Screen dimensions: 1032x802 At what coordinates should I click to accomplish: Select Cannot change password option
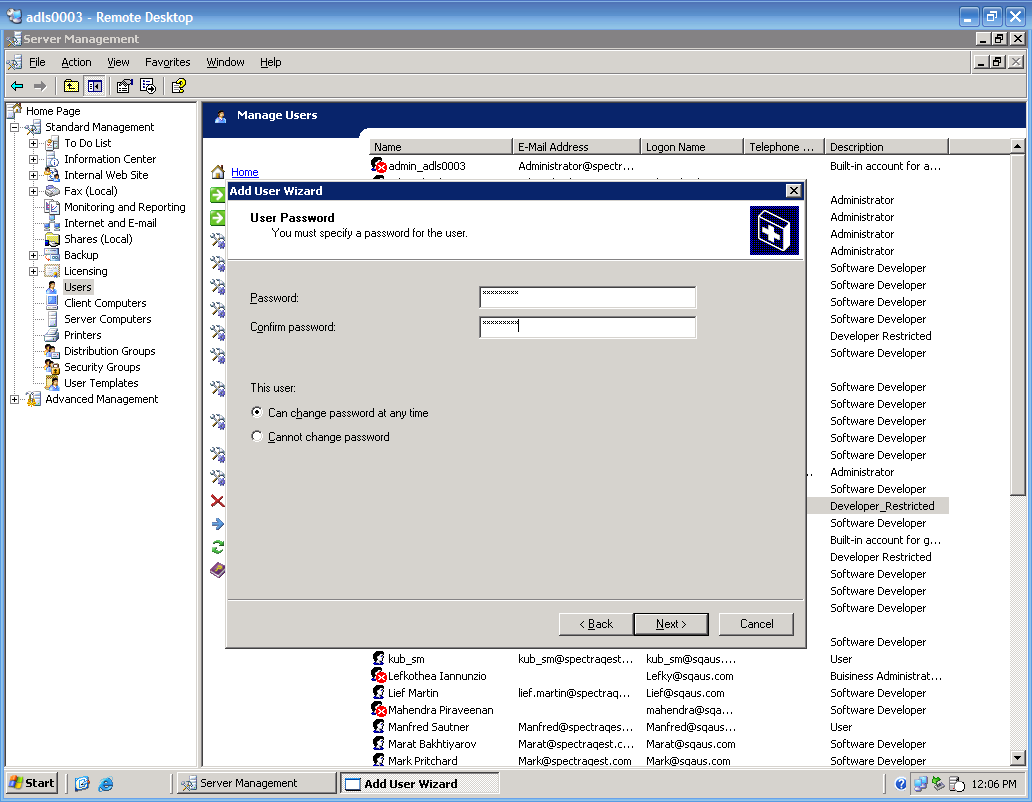(257, 436)
